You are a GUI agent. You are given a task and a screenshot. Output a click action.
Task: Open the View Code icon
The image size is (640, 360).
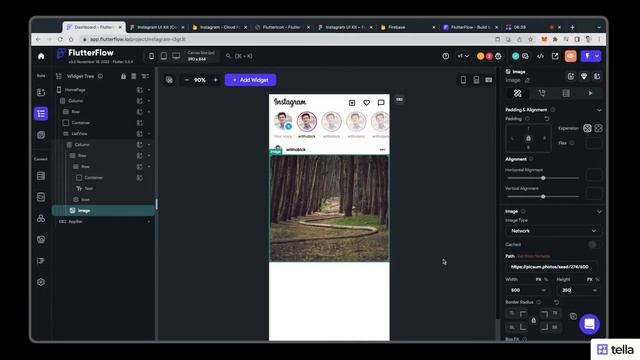540,56
